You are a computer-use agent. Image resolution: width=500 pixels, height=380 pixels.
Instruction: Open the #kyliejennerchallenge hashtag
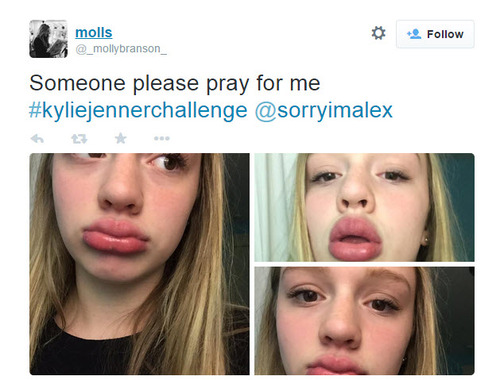coord(138,110)
